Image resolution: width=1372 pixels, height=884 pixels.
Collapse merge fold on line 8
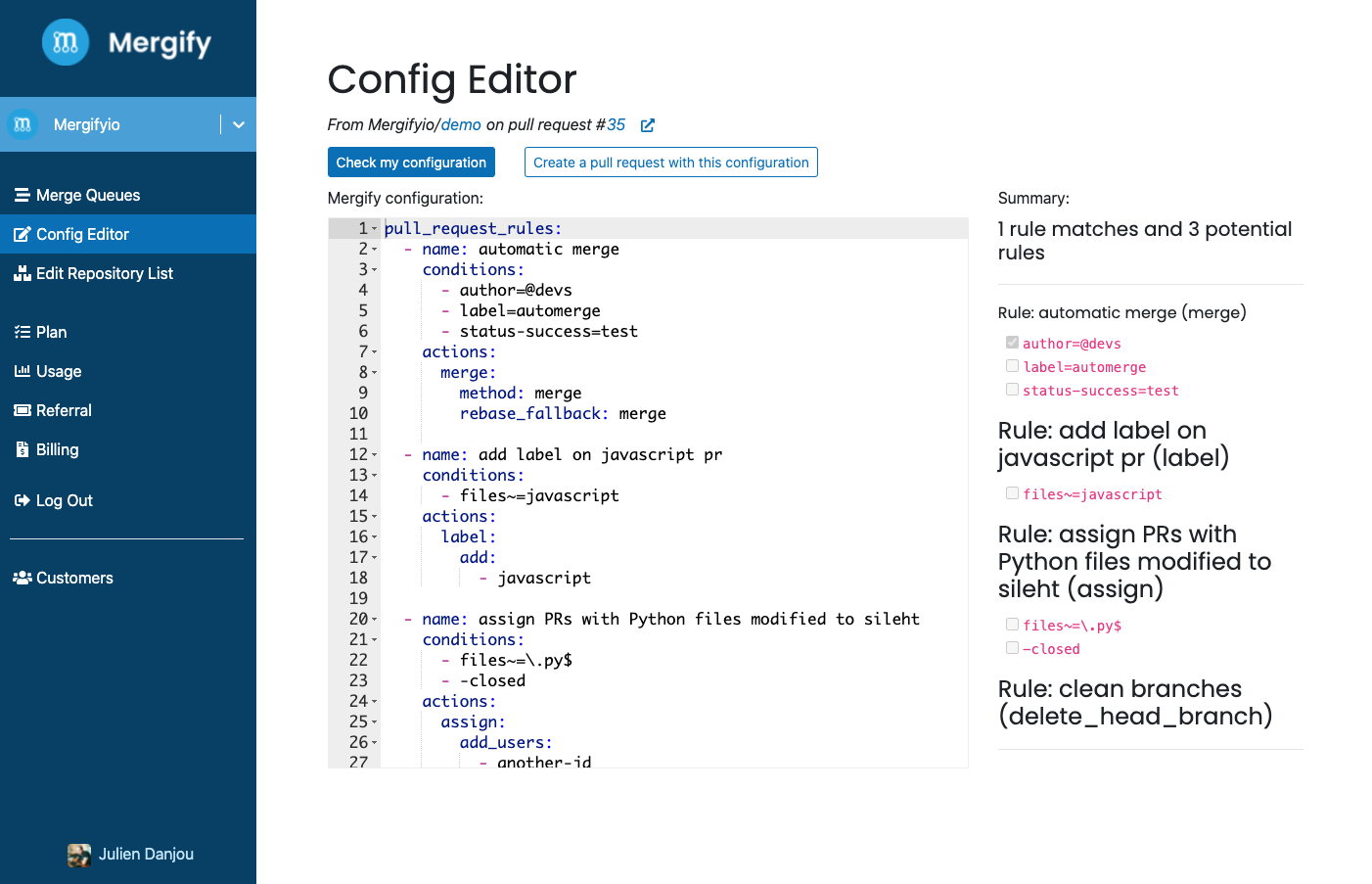375,372
